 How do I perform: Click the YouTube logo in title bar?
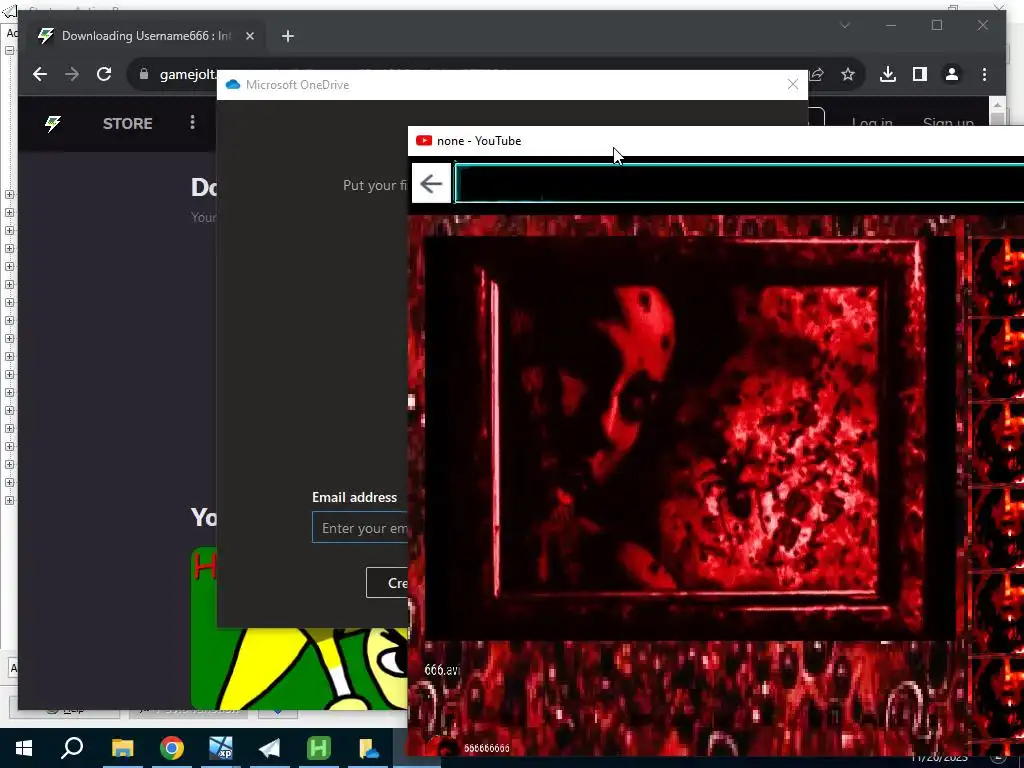tap(424, 140)
